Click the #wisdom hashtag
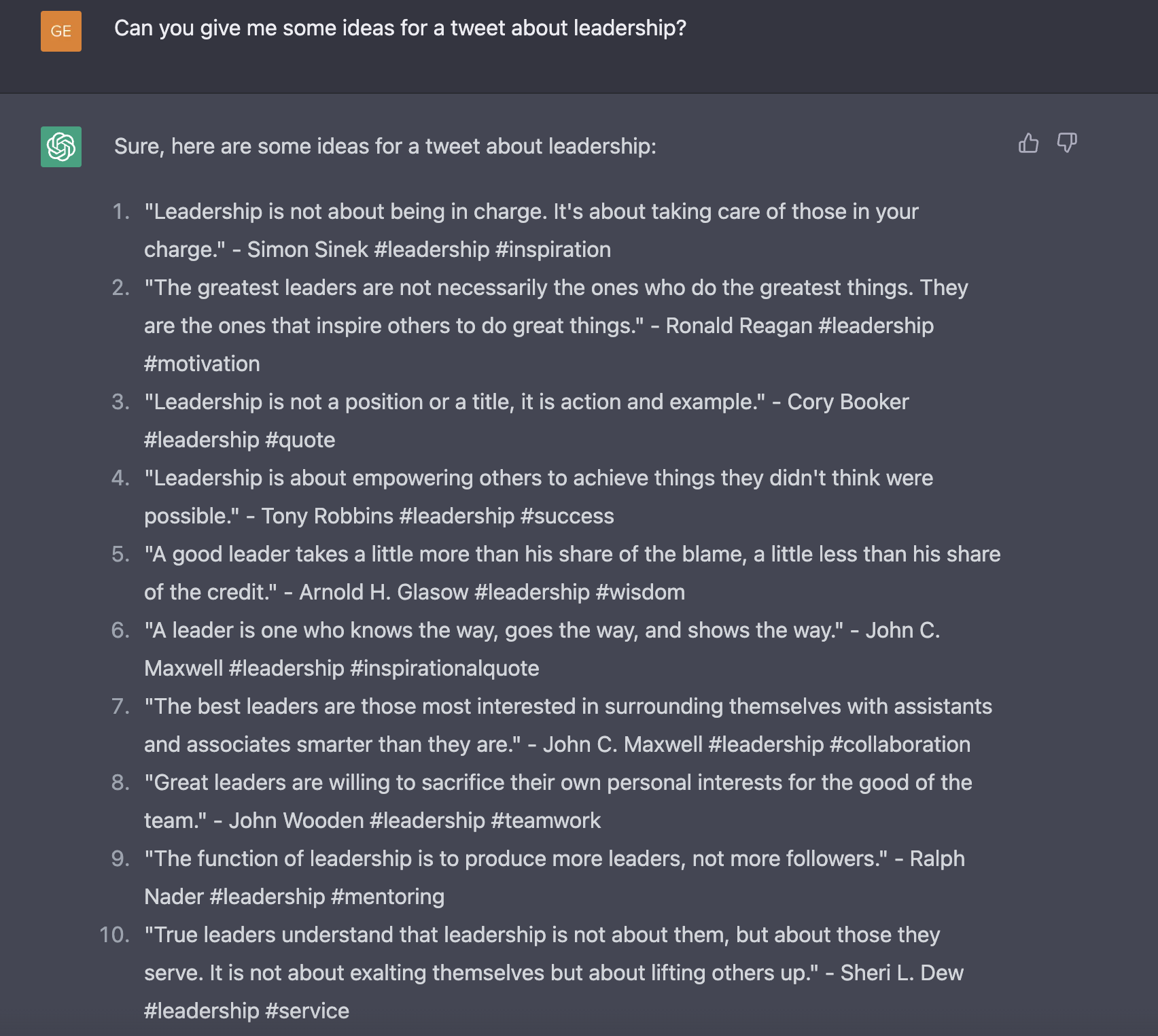 click(639, 592)
